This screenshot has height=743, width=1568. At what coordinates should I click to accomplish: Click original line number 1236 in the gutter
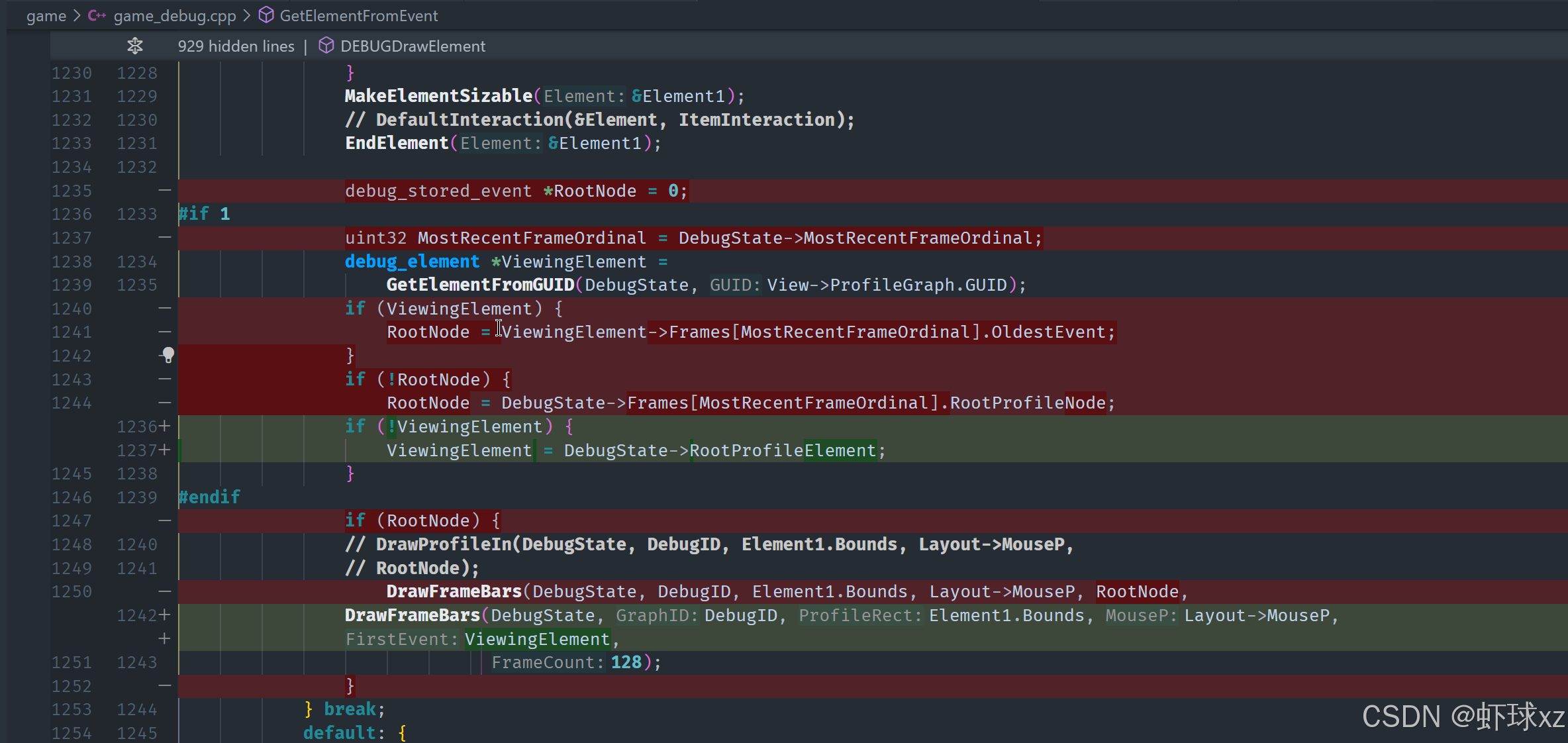coord(72,214)
